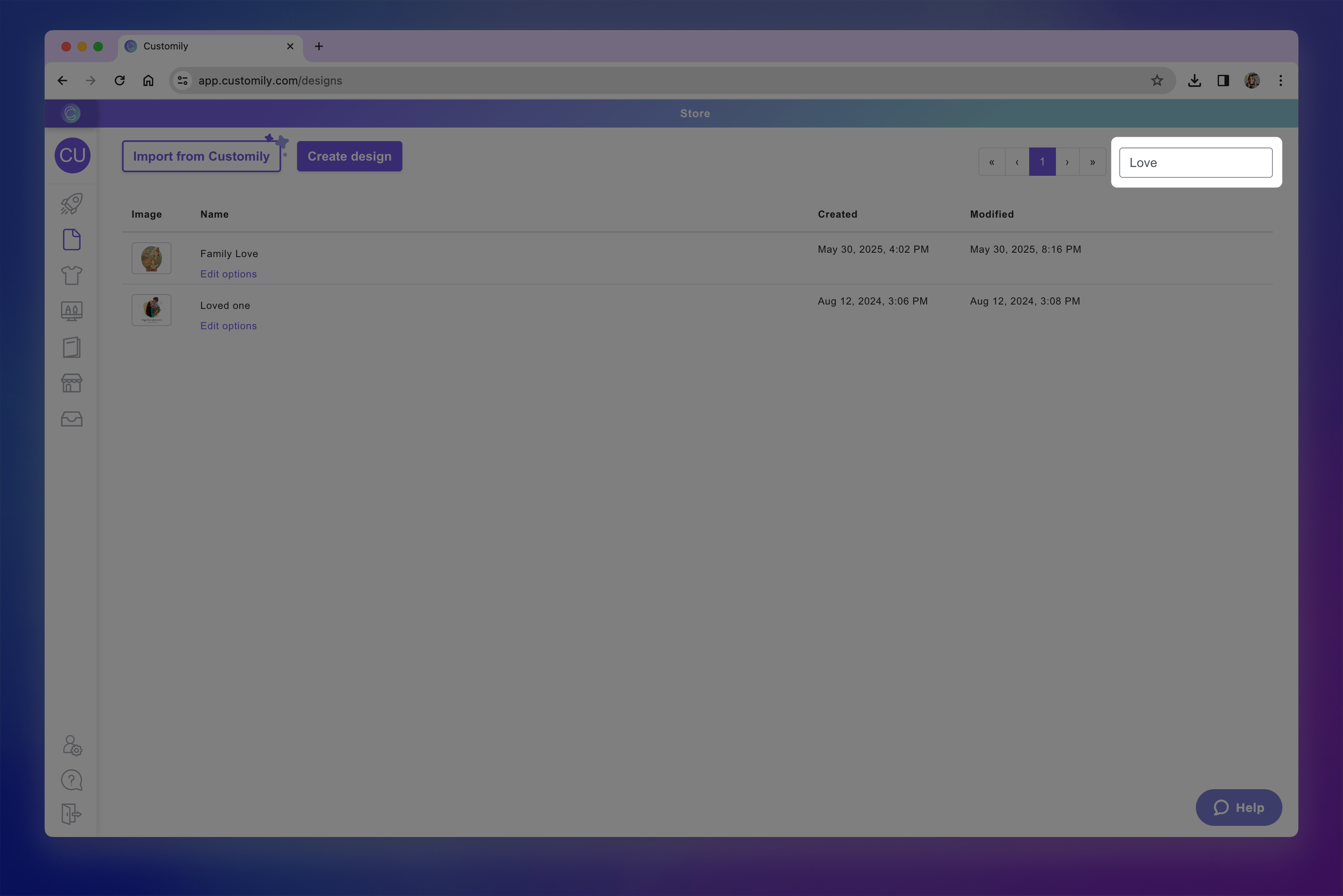Select page 1 in pagination
1343x896 pixels.
1042,162
